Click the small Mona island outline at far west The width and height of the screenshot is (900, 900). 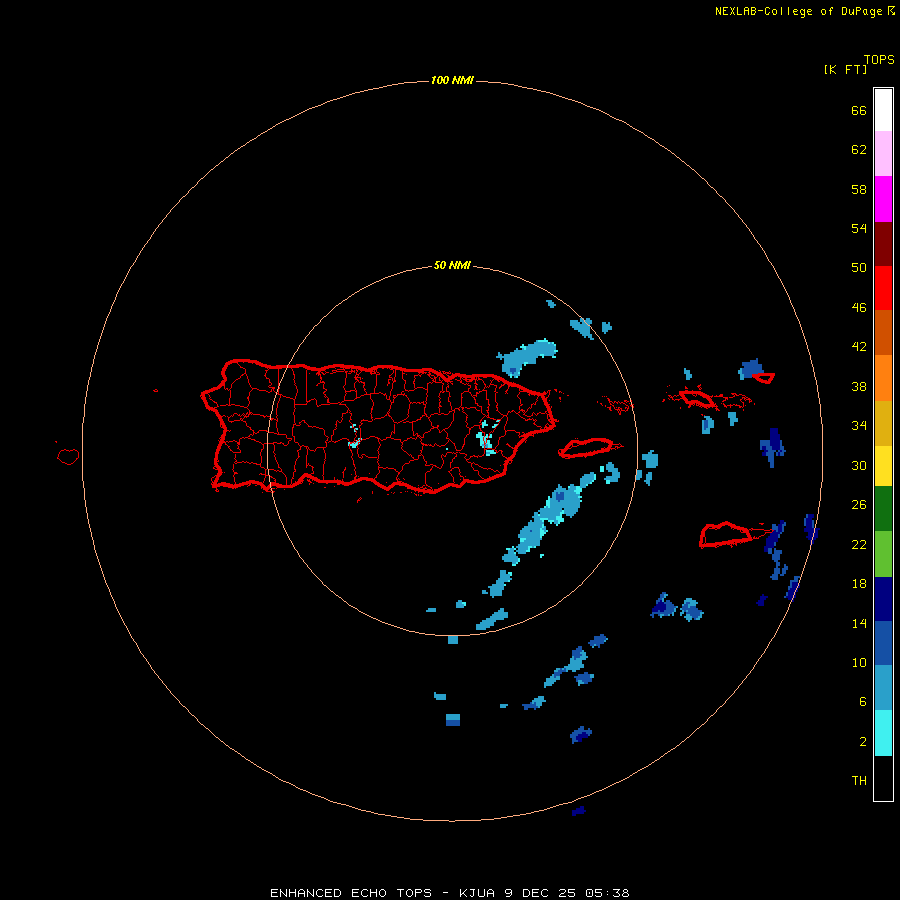(68, 456)
